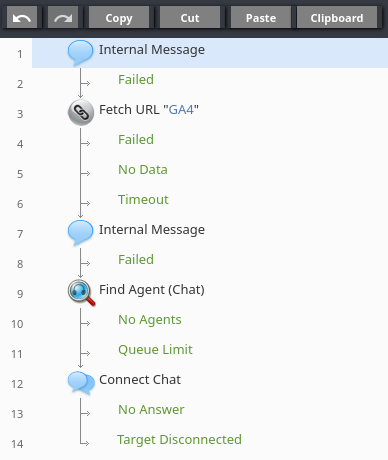Click the Fetch URL chain-link icon
This screenshot has height=460, width=388.
point(81,112)
